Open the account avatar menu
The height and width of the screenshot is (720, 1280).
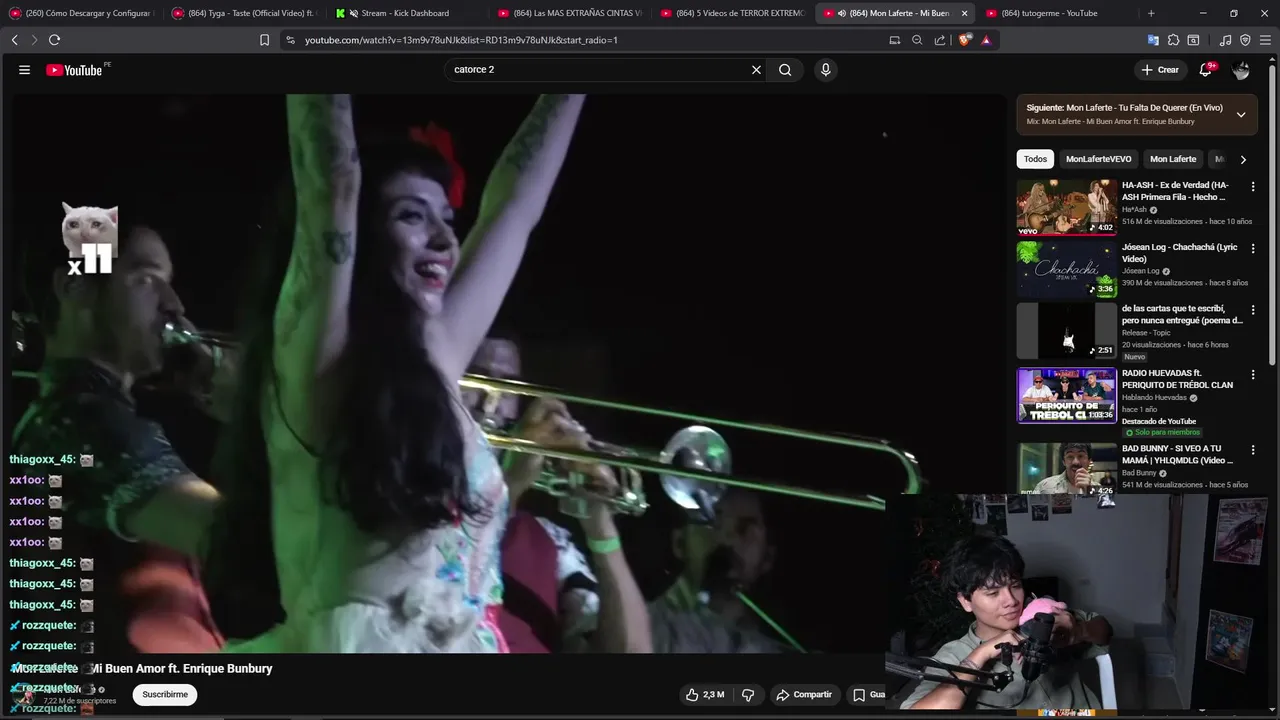[1241, 70]
